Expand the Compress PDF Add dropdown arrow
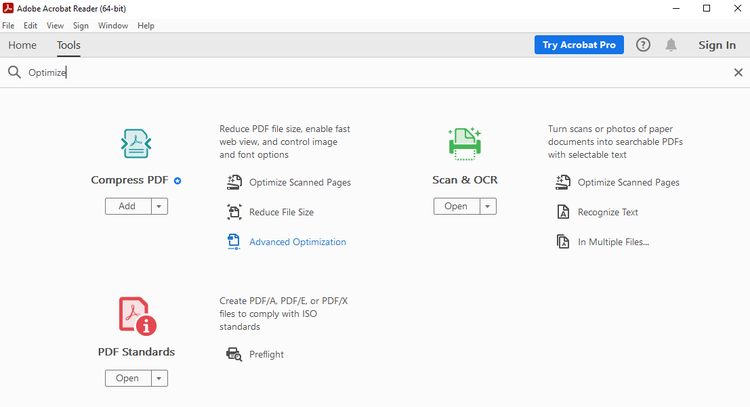 coord(159,206)
